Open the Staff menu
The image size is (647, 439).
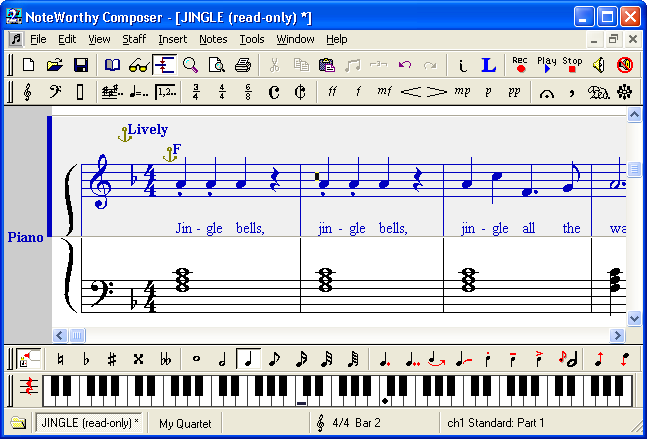pyautogui.click(x=134, y=39)
